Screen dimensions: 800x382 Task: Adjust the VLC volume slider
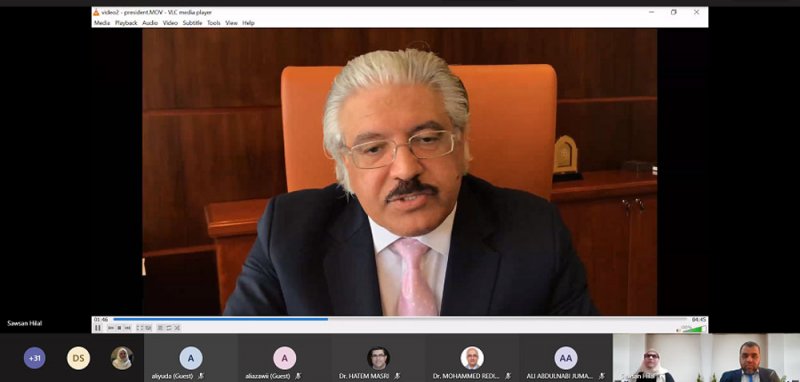click(x=694, y=328)
